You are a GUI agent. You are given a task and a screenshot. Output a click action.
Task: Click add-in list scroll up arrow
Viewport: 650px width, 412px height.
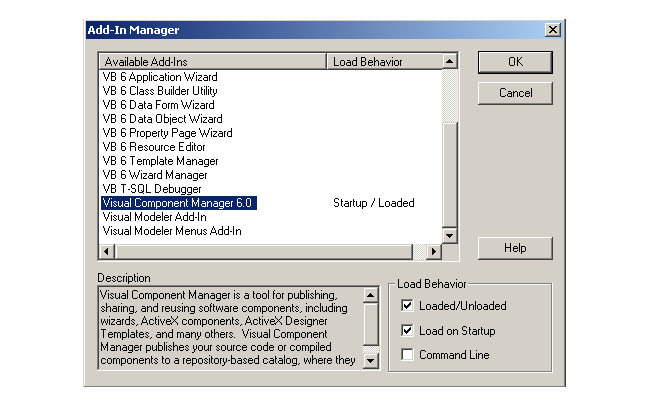click(x=450, y=62)
